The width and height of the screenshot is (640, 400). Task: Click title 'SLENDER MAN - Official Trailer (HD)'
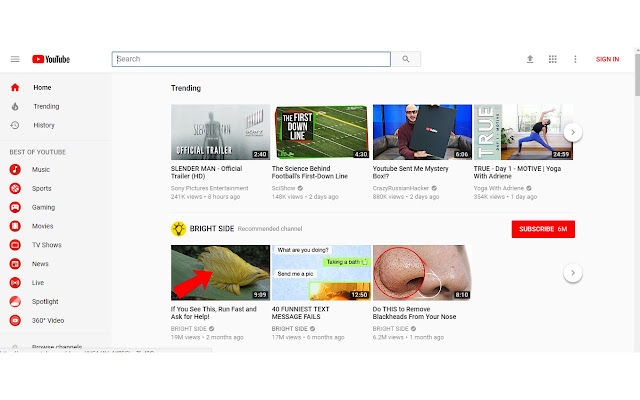point(207,172)
